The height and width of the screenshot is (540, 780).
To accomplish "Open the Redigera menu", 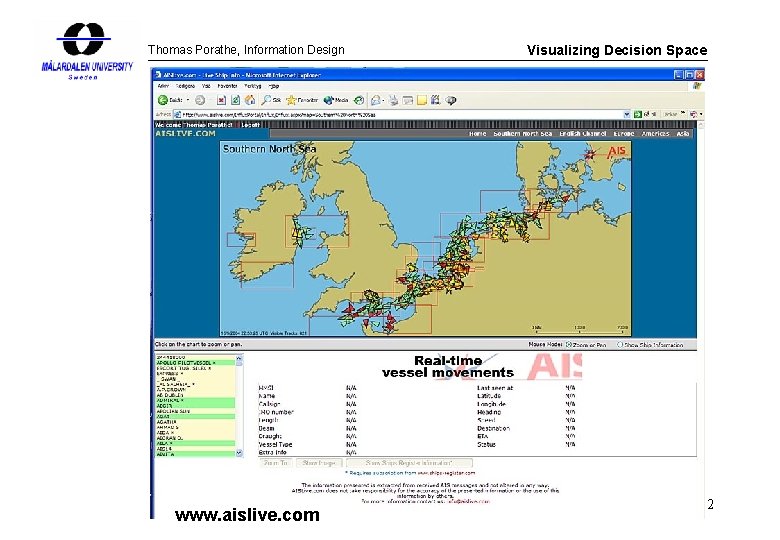I will [186, 86].
